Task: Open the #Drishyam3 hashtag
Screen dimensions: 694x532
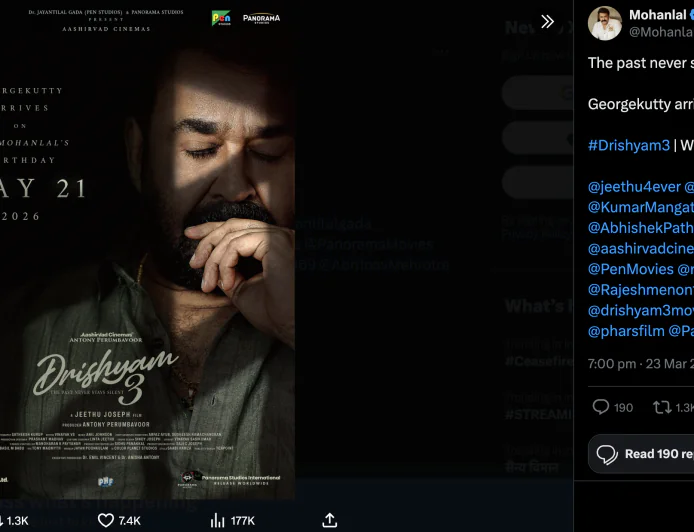Action: (x=628, y=146)
